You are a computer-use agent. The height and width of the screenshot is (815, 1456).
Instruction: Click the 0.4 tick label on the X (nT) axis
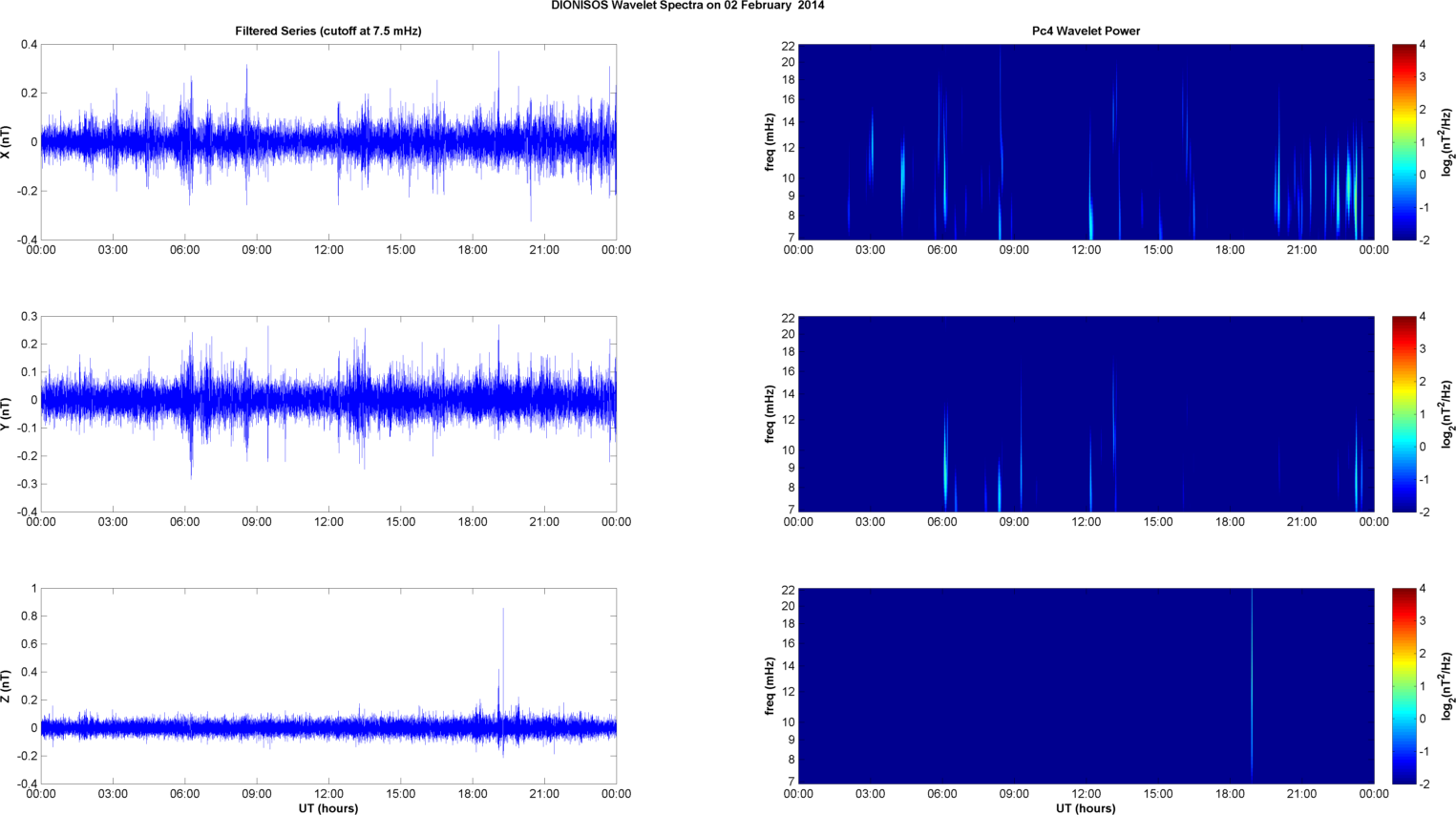[x=29, y=45]
